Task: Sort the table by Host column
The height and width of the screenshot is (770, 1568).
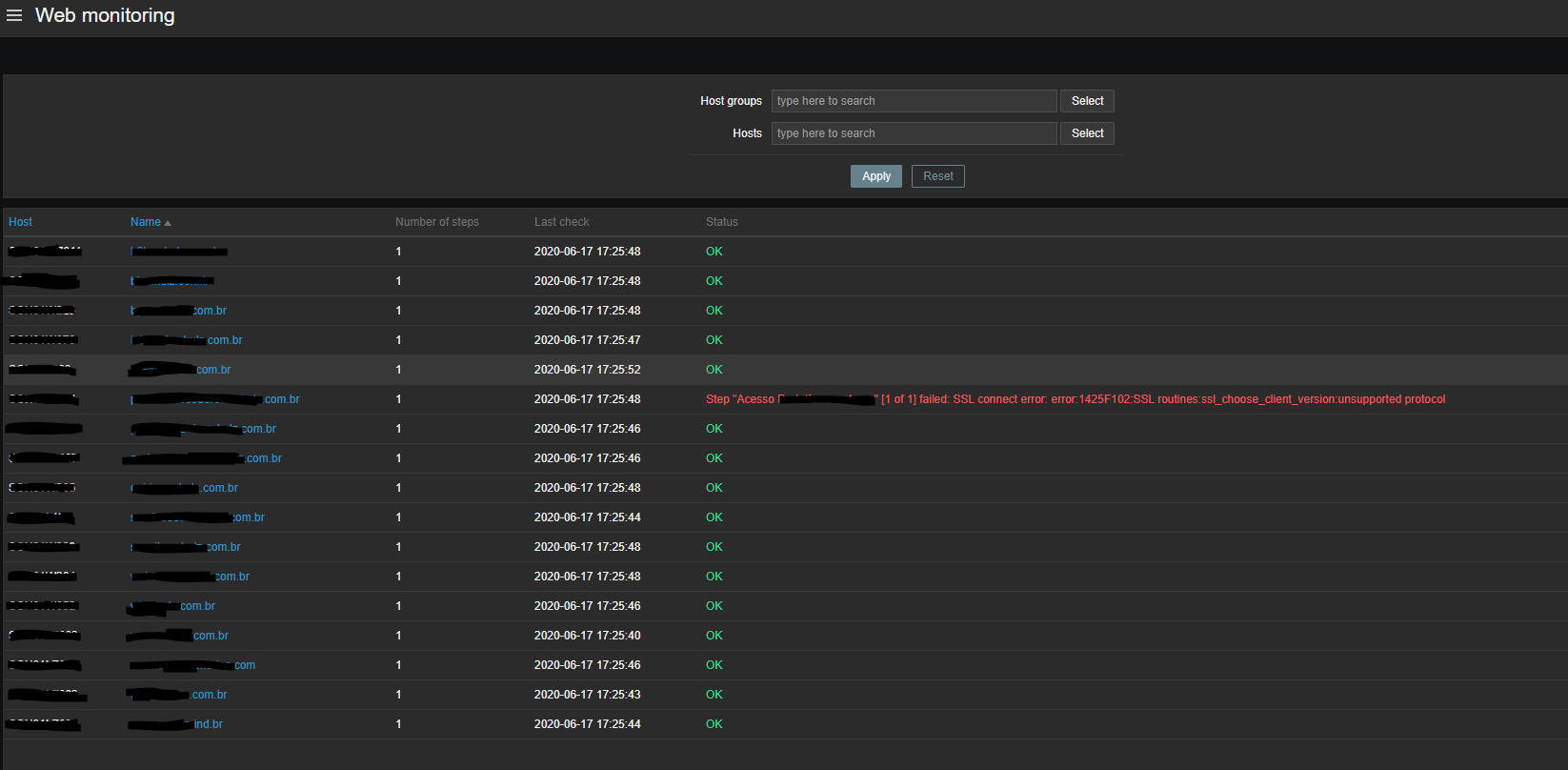Action: (20, 222)
